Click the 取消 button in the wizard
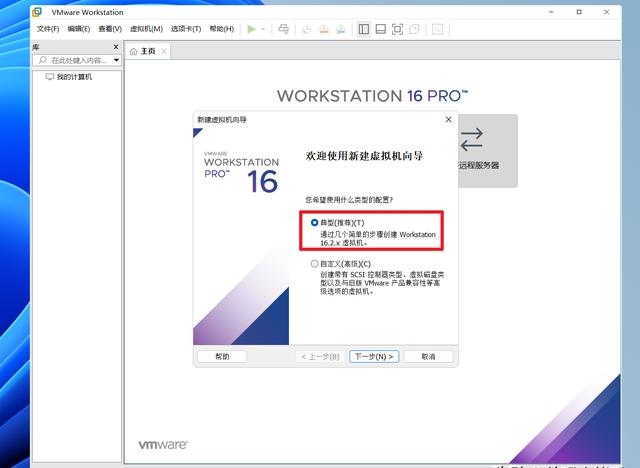The image size is (640, 468). (x=428, y=356)
